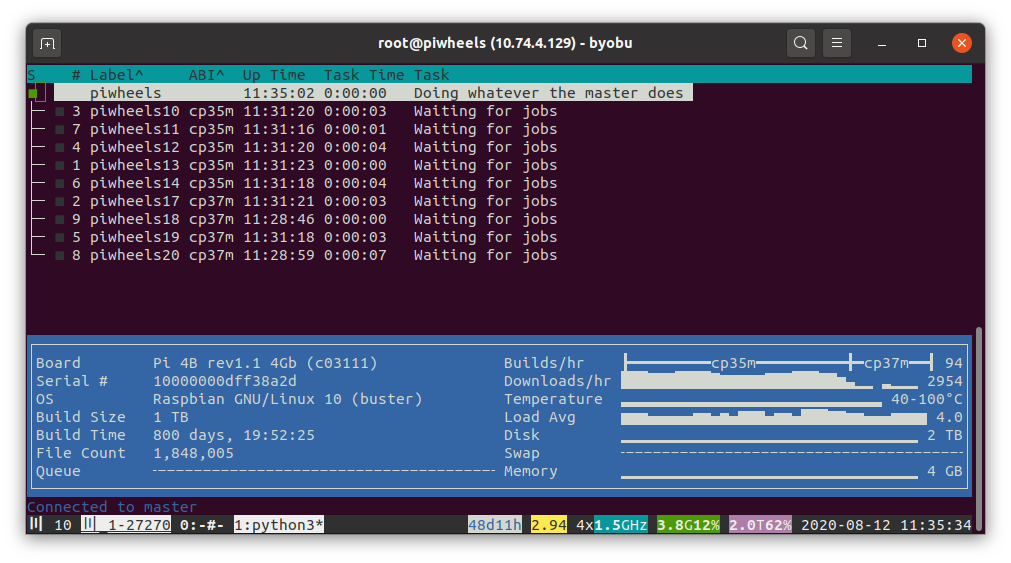Click the OS value Raspbian GNU/Linux 10
The width and height of the screenshot is (1011, 563).
pyautogui.click(x=247, y=399)
